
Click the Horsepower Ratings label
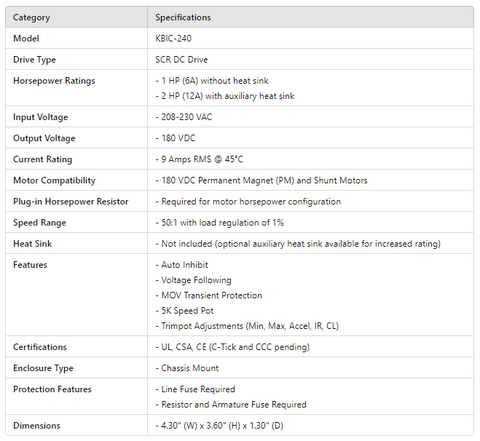(x=54, y=81)
